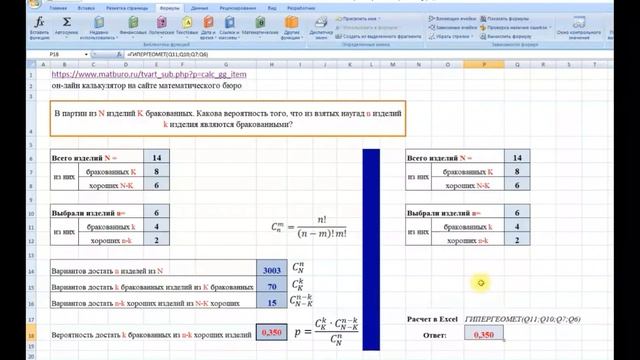
Task: Click Trace Precedents icon
Action: 432,19
